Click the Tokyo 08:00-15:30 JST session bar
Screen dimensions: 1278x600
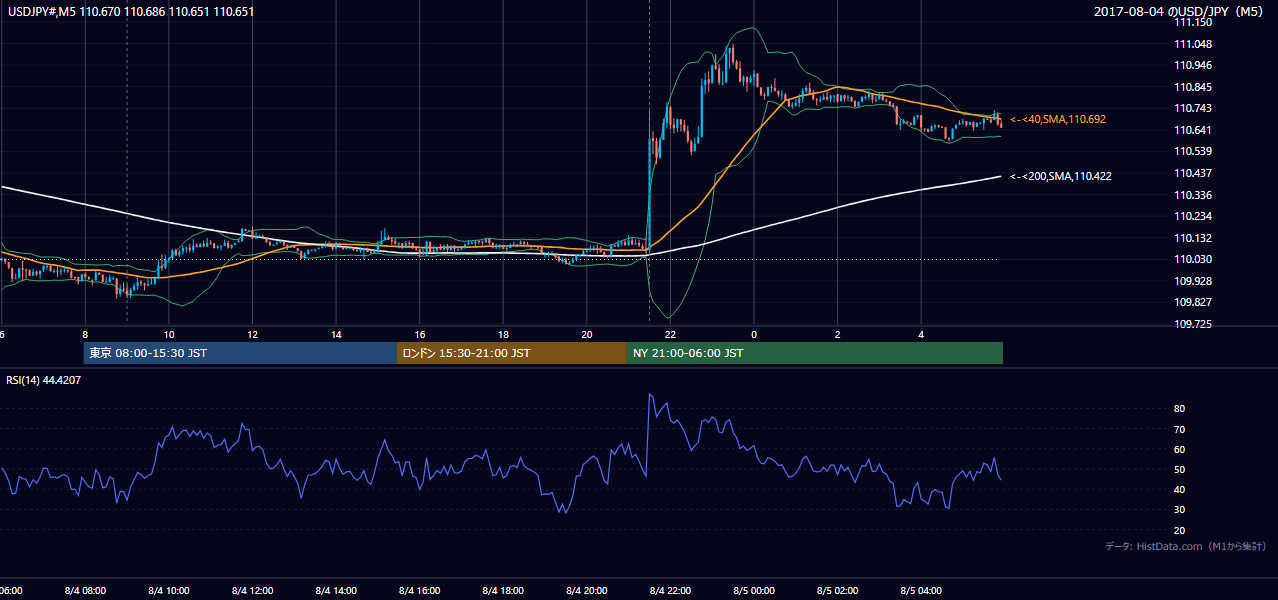pos(240,353)
